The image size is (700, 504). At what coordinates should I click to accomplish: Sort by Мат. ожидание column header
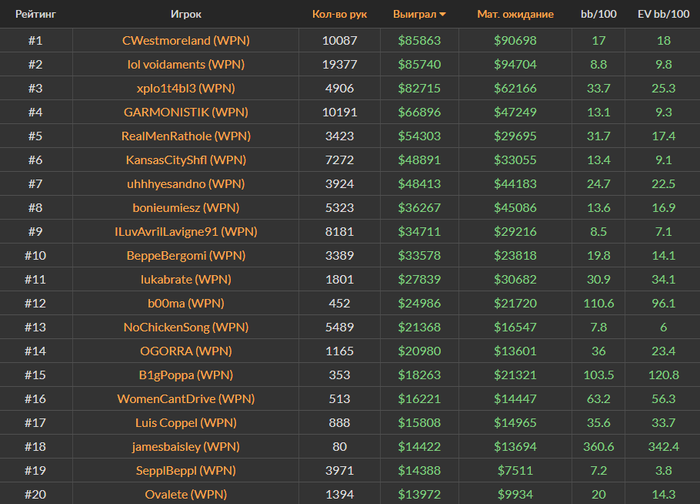515,15
